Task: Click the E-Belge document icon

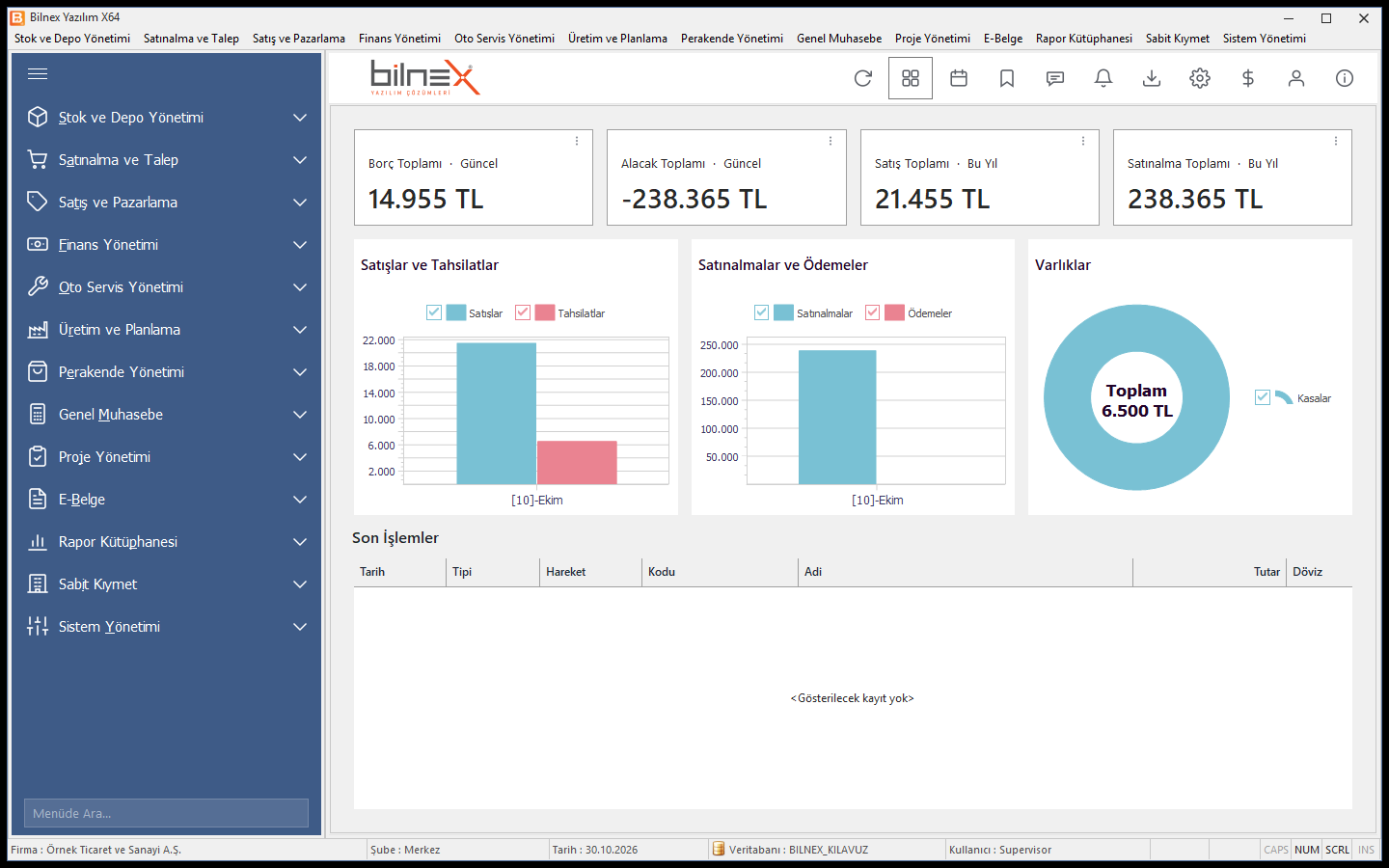Action: [38, 499]
